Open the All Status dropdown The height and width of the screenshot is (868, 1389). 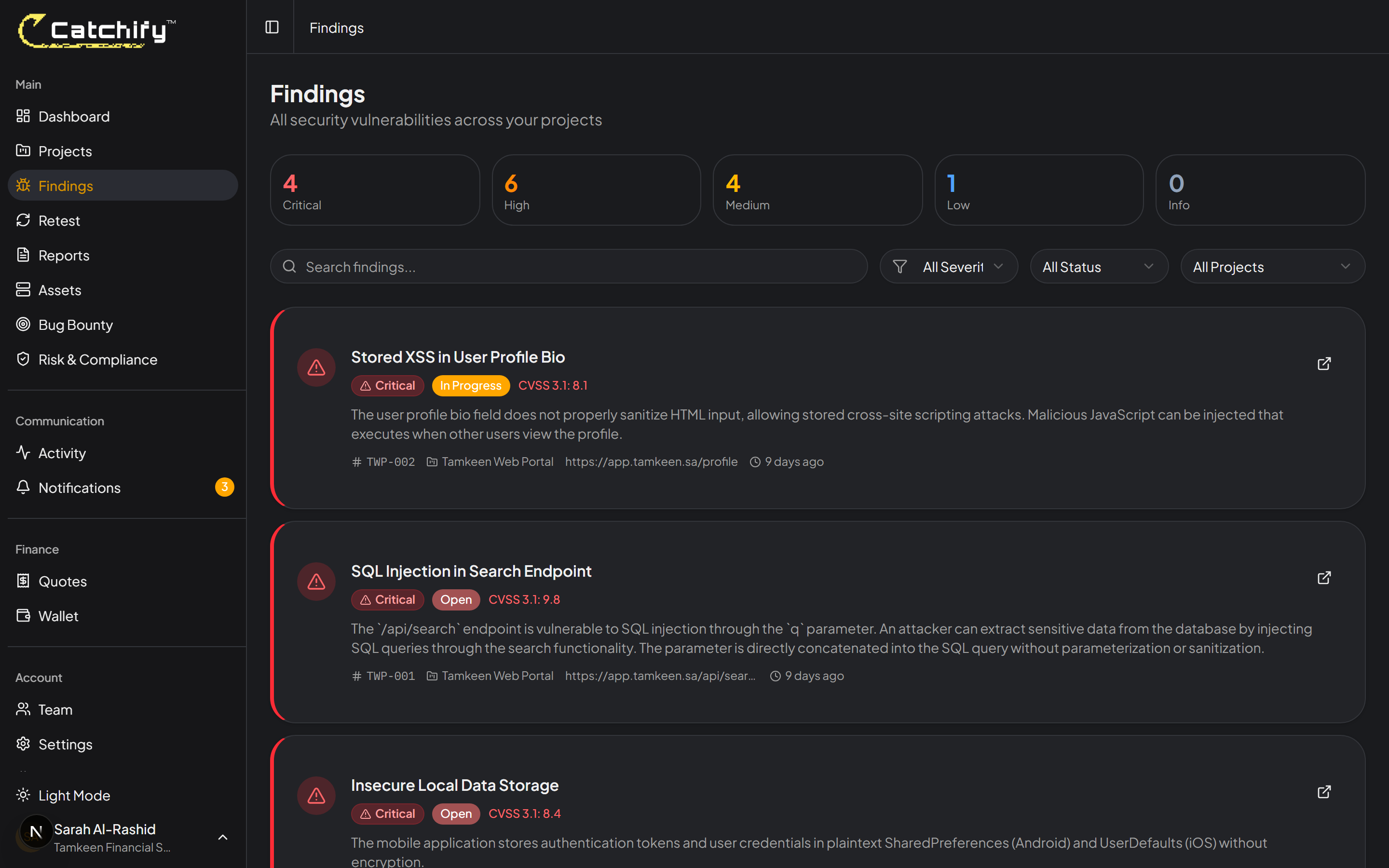1099,267
